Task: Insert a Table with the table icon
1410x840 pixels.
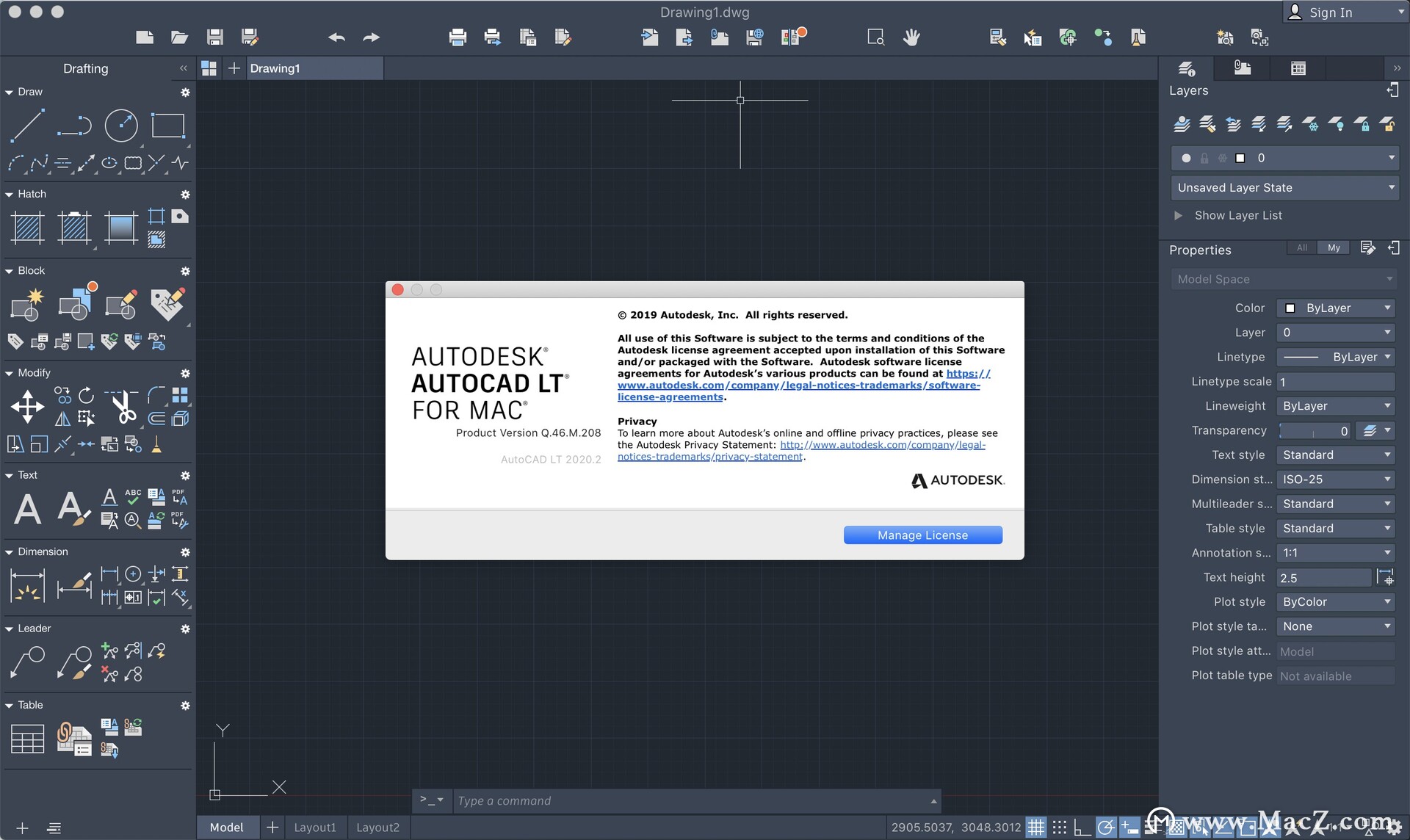Action: coord(28,739)
